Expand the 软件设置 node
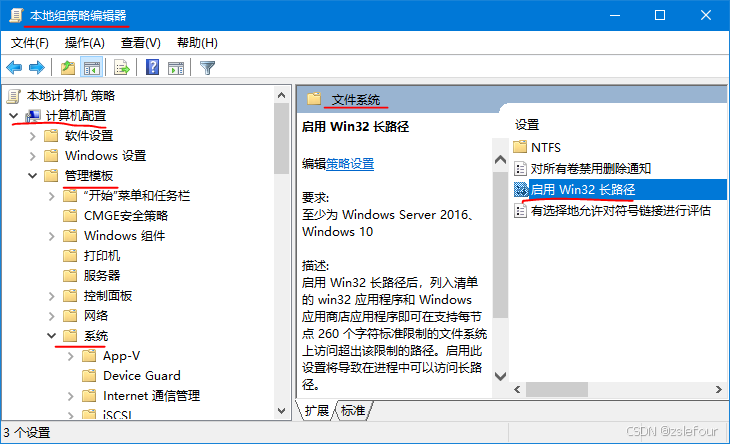This screenshot has height=444, width=730. [x=33, y=136]
